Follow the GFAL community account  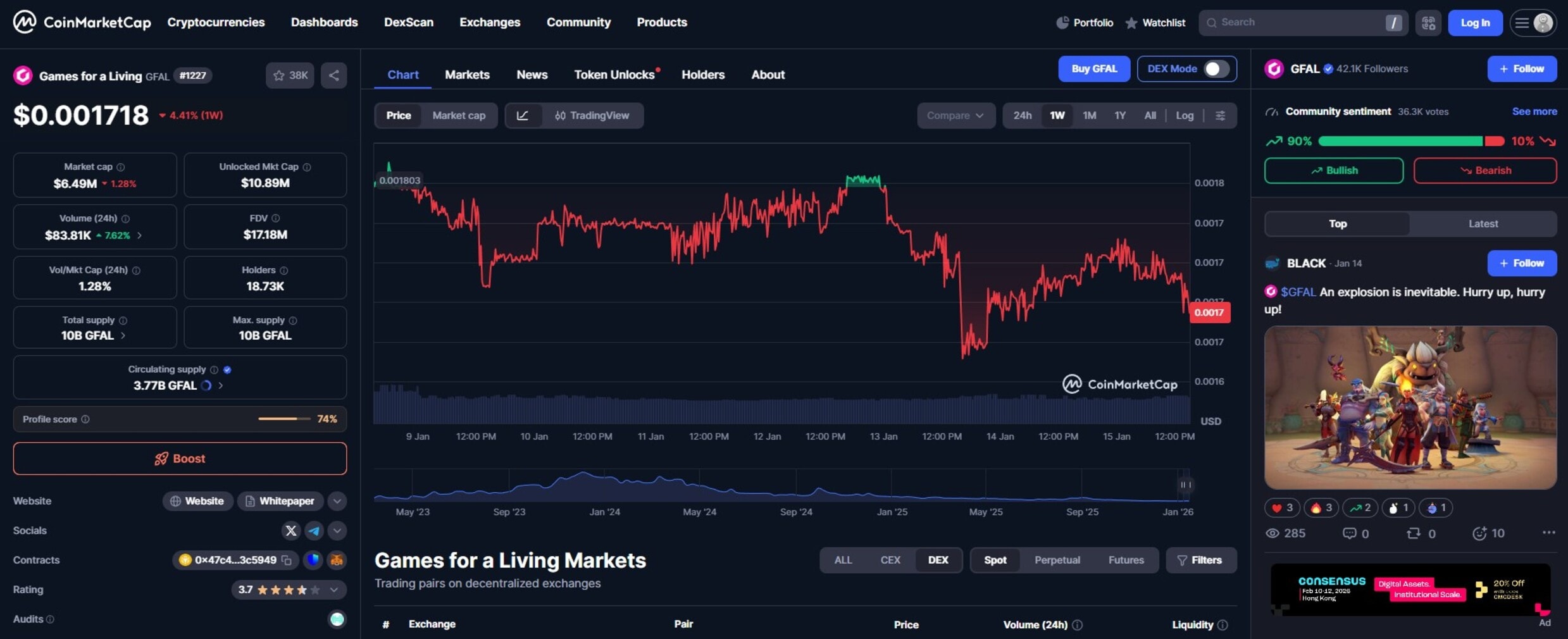(1522, 69)
